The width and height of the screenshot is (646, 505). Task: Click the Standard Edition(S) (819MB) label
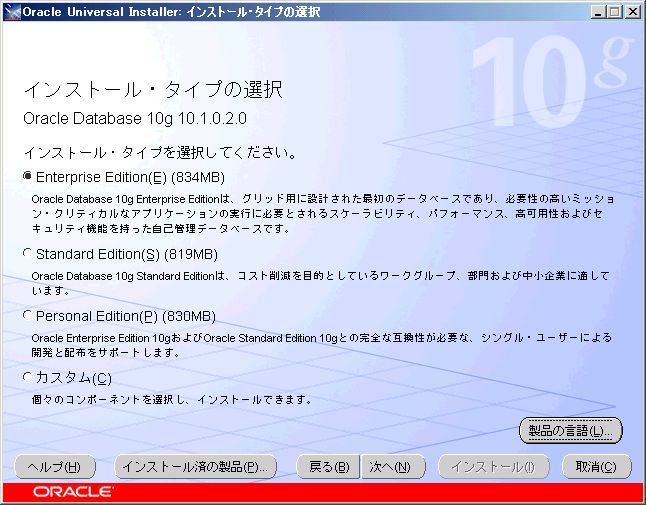127,254
